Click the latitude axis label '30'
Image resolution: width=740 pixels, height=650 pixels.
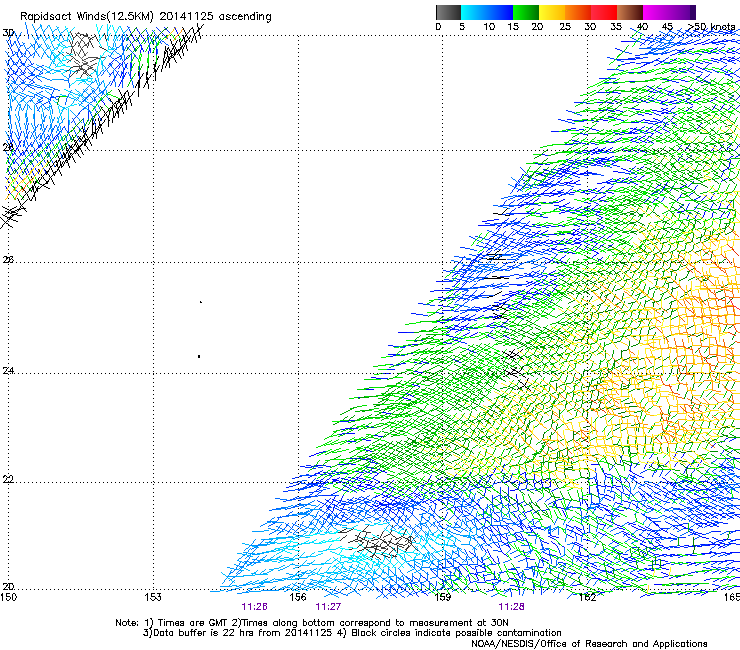[8, 33]
